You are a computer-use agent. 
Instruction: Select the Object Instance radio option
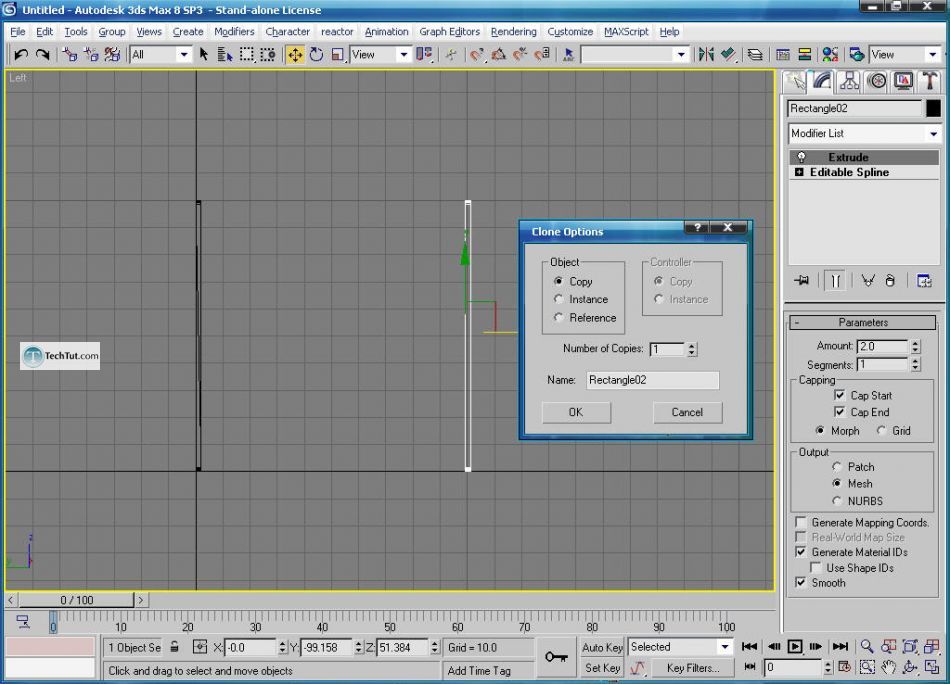tap(558, 299)
